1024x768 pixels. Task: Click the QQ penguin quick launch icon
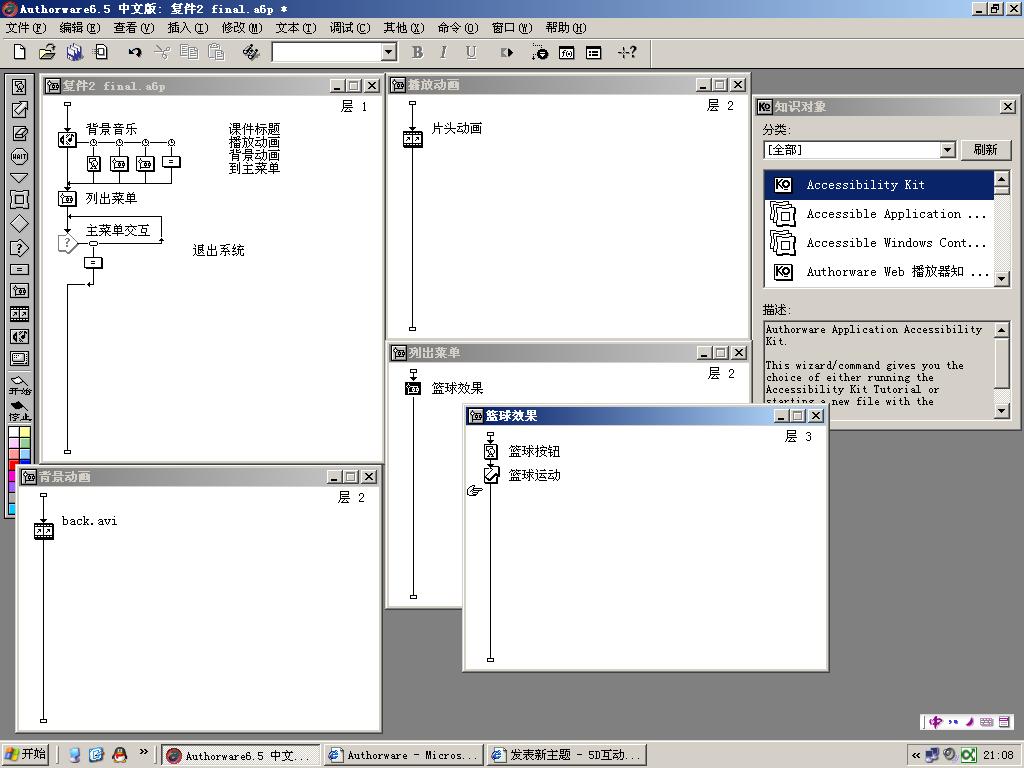pos(120,756)
